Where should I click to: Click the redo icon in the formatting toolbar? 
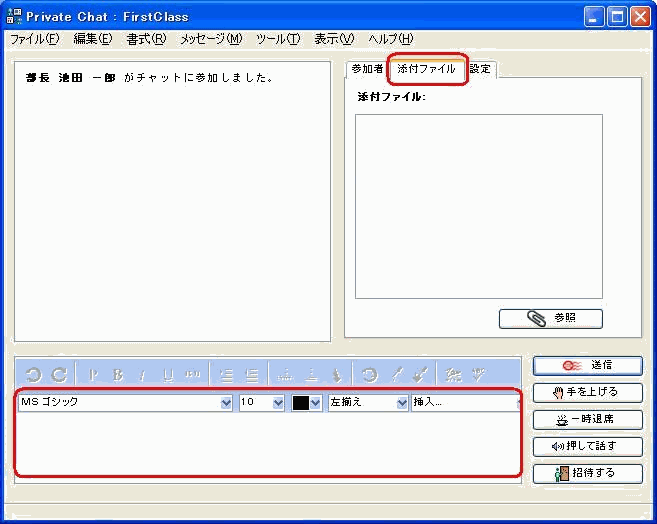pyautogui.click(x=59, y=375)
